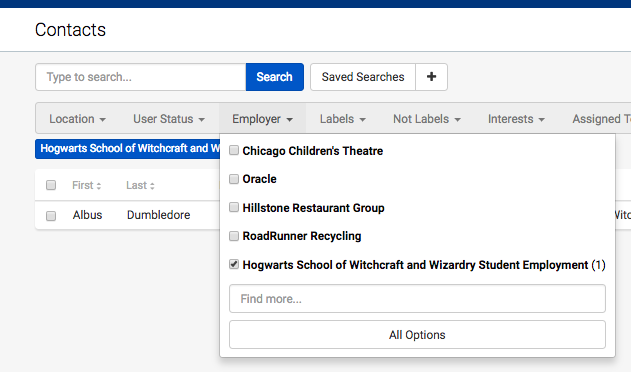
Task: Select the Albus Dumbledore row checkbox
Action: pos(51,216)
